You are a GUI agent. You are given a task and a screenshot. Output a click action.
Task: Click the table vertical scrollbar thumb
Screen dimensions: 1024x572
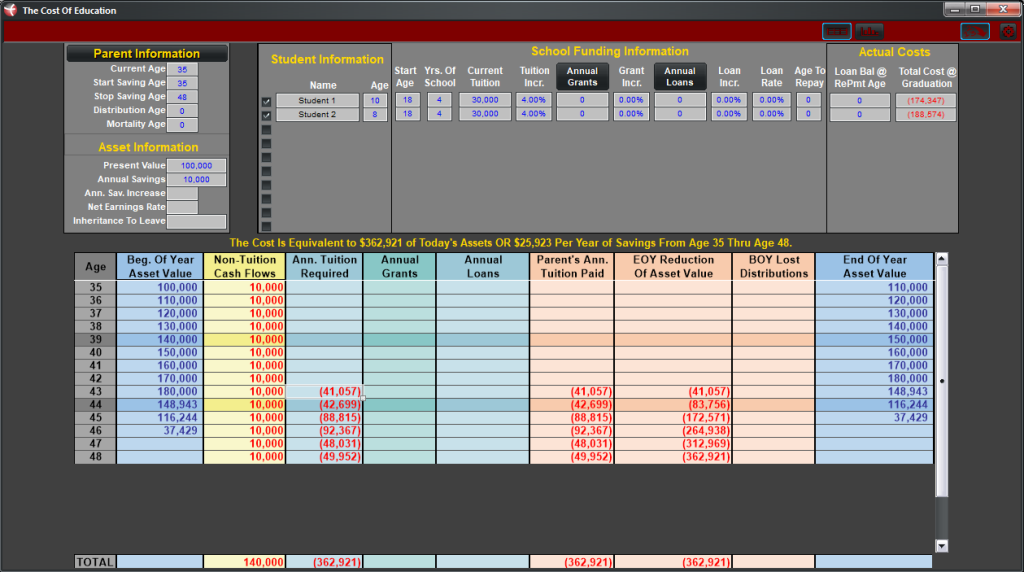click(942, 381)
